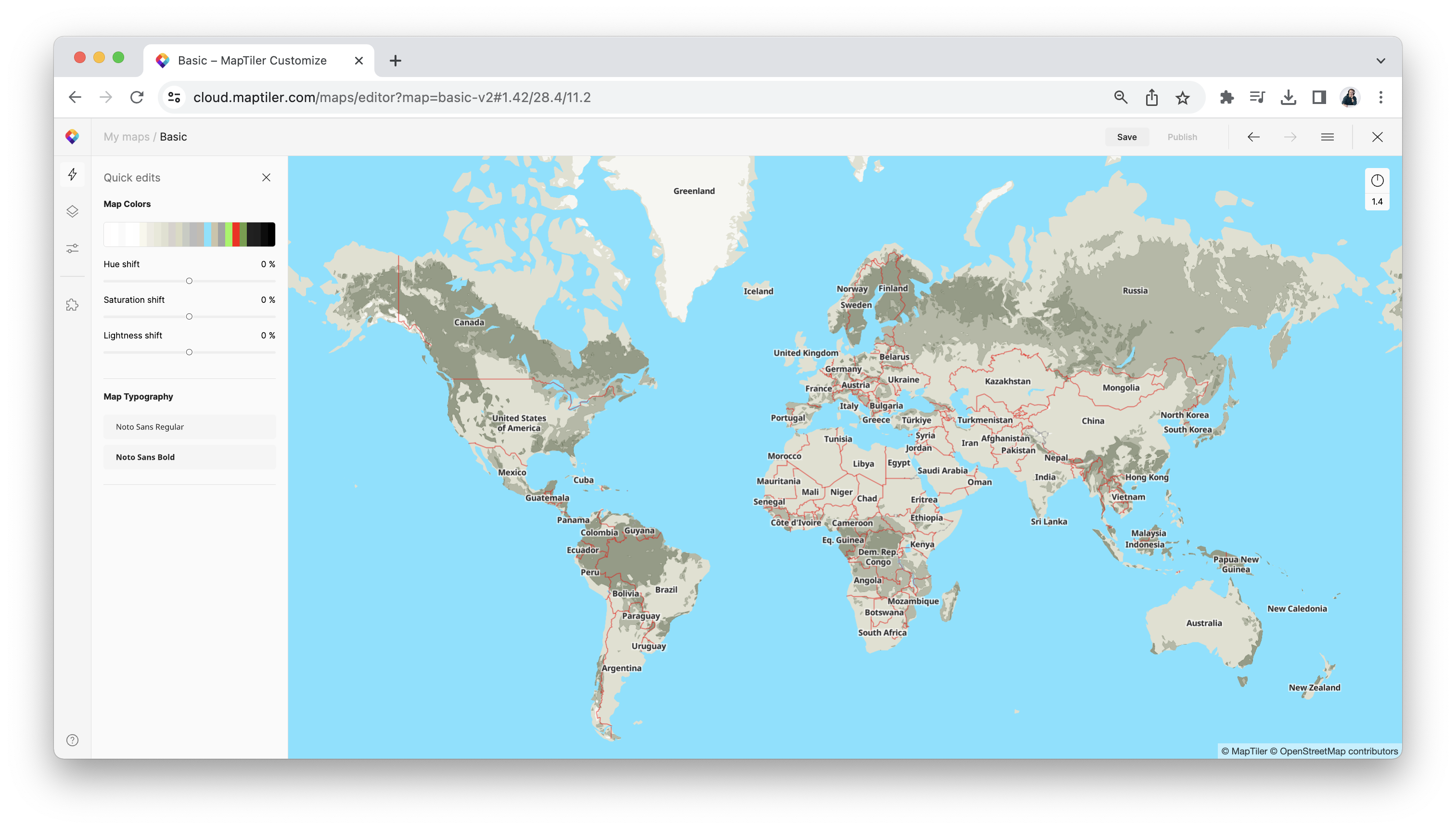Click the Map Colors palette strip
Viewport: 1456px width, 830px height.
[189, 234]
